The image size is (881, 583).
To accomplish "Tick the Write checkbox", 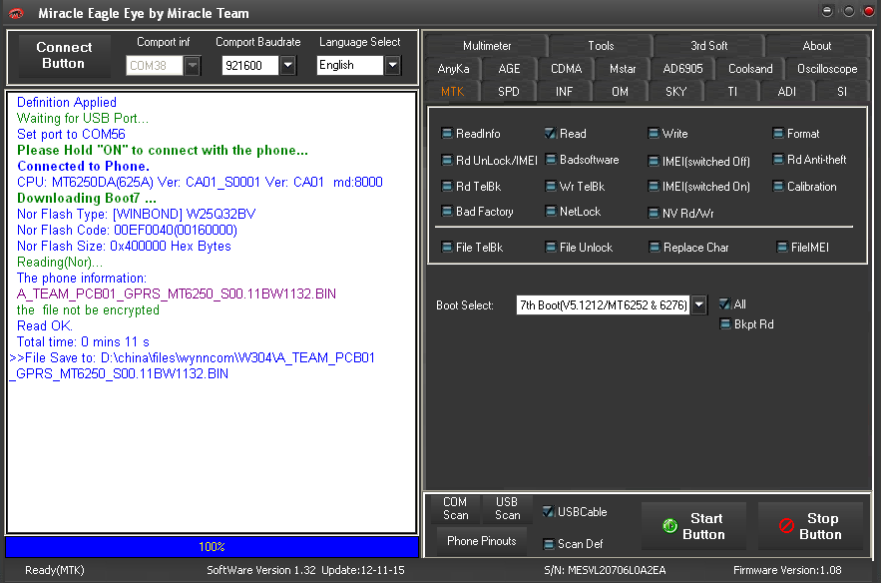I will [653, 134].
